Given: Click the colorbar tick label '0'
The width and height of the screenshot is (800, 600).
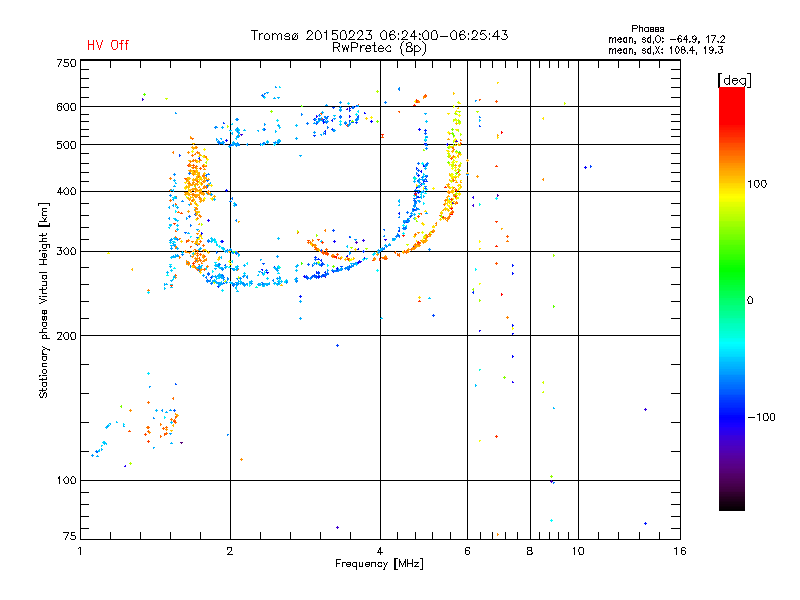Looking at the screenshot, I should (x=750, y=301).
